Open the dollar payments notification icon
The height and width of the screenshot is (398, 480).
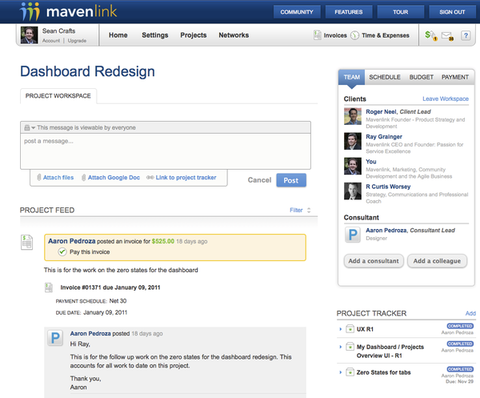click(x=431, y=35)
